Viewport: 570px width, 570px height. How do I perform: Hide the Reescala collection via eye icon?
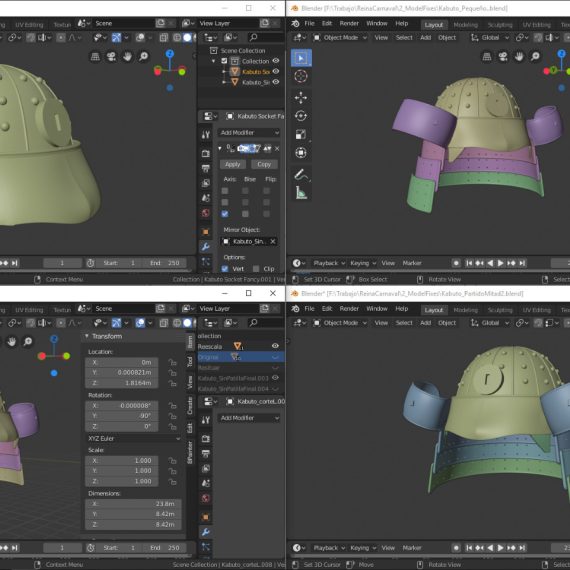275,346
